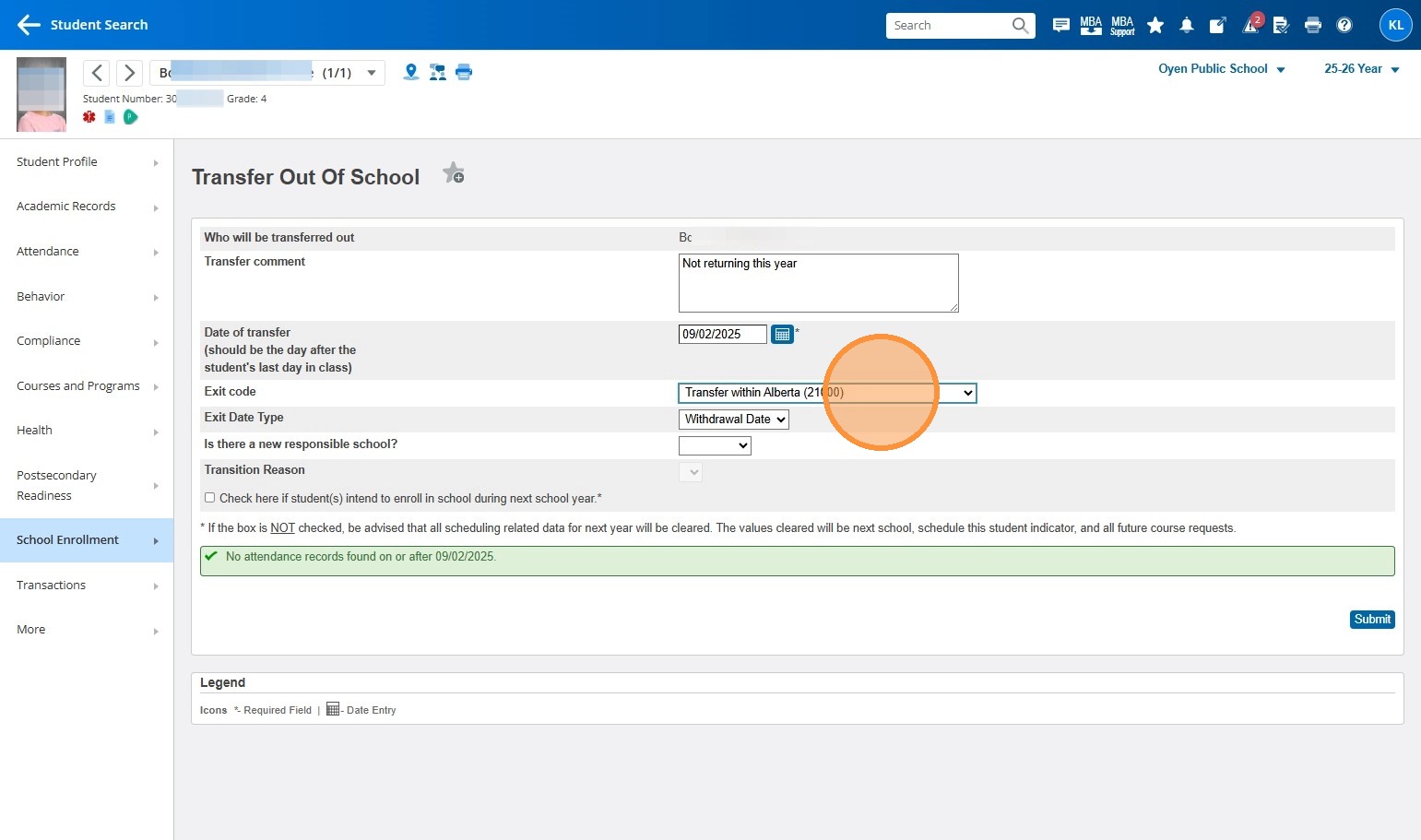1421x840 pixels.
Task: Open the date of transfer calendar picker
Action: pyautogui.click(x=782, y=335)
